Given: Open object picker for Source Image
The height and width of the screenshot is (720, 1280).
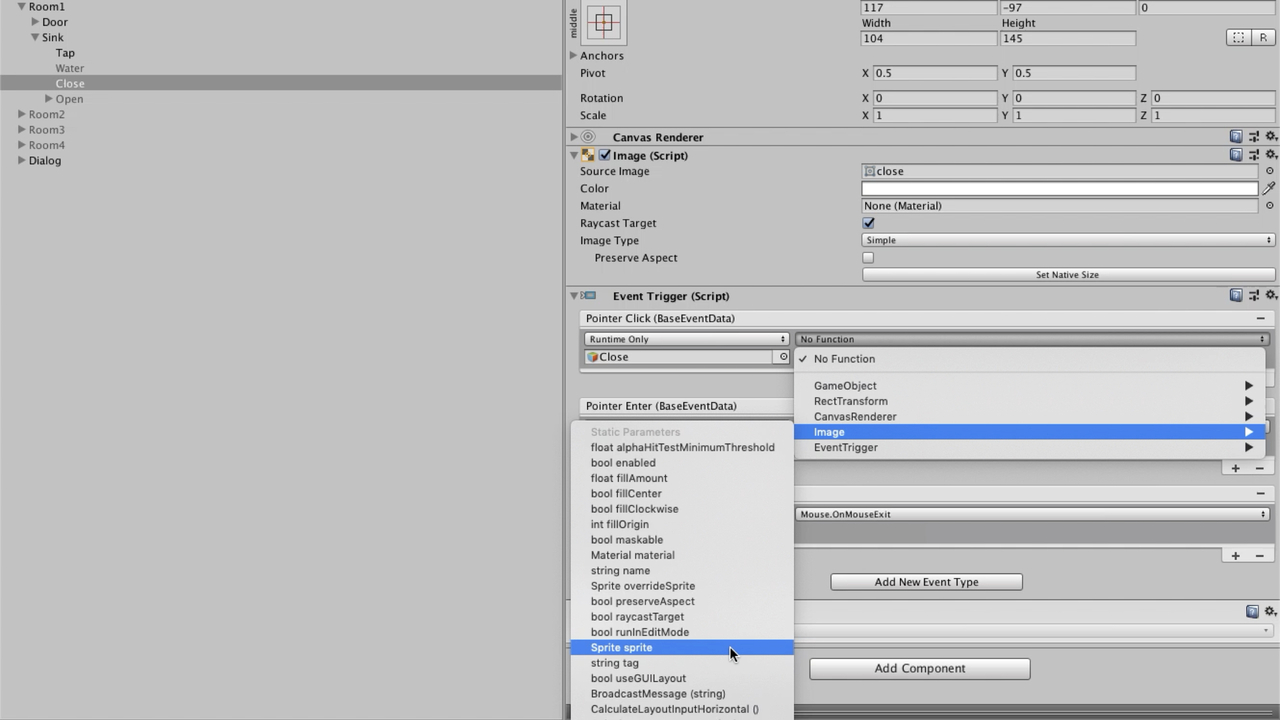Looking at the screenshot, I should tap(1270, 171).
